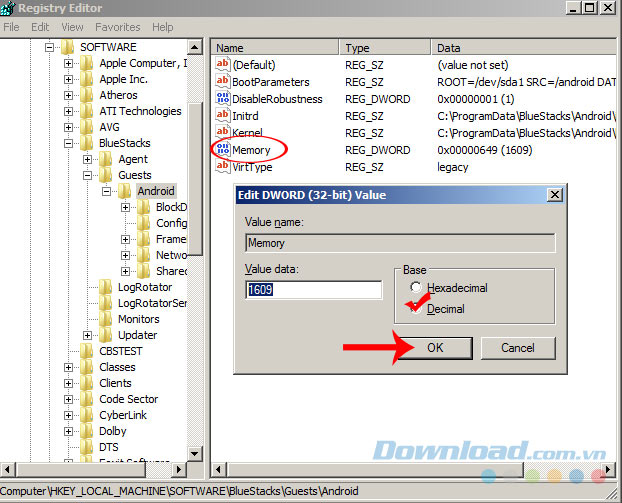
Task: Expand the Atheros registry key
Action: click(69, 96)
